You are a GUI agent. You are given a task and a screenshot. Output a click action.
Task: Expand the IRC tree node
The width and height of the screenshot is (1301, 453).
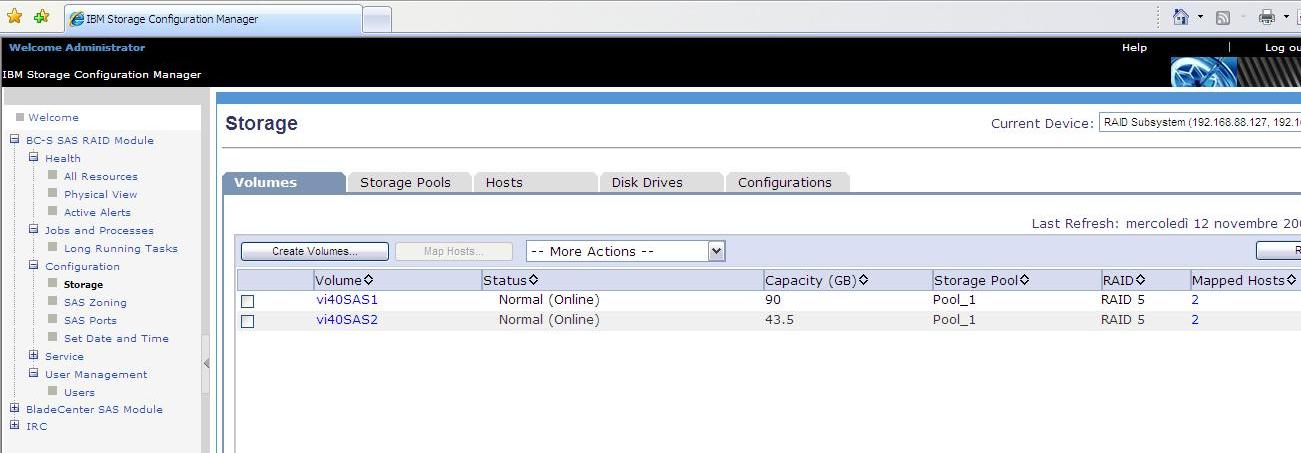coord(15,426)
